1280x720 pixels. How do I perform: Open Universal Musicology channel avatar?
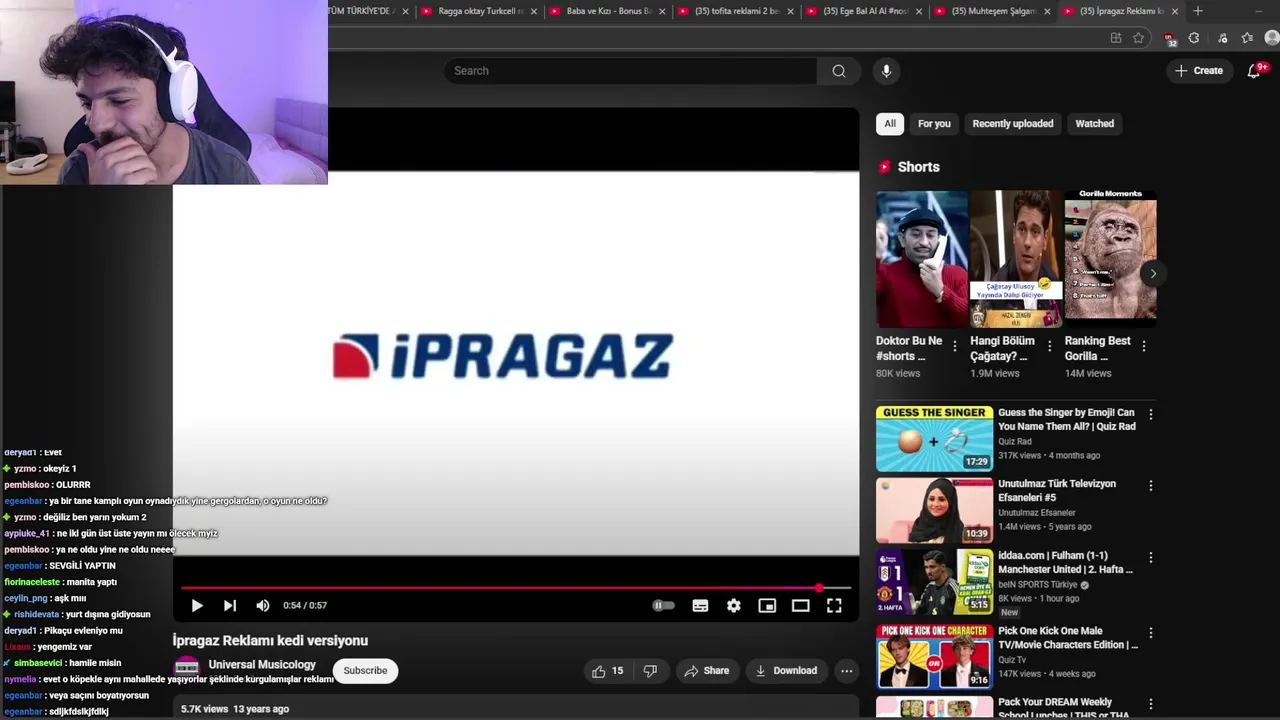coord(186,668)
